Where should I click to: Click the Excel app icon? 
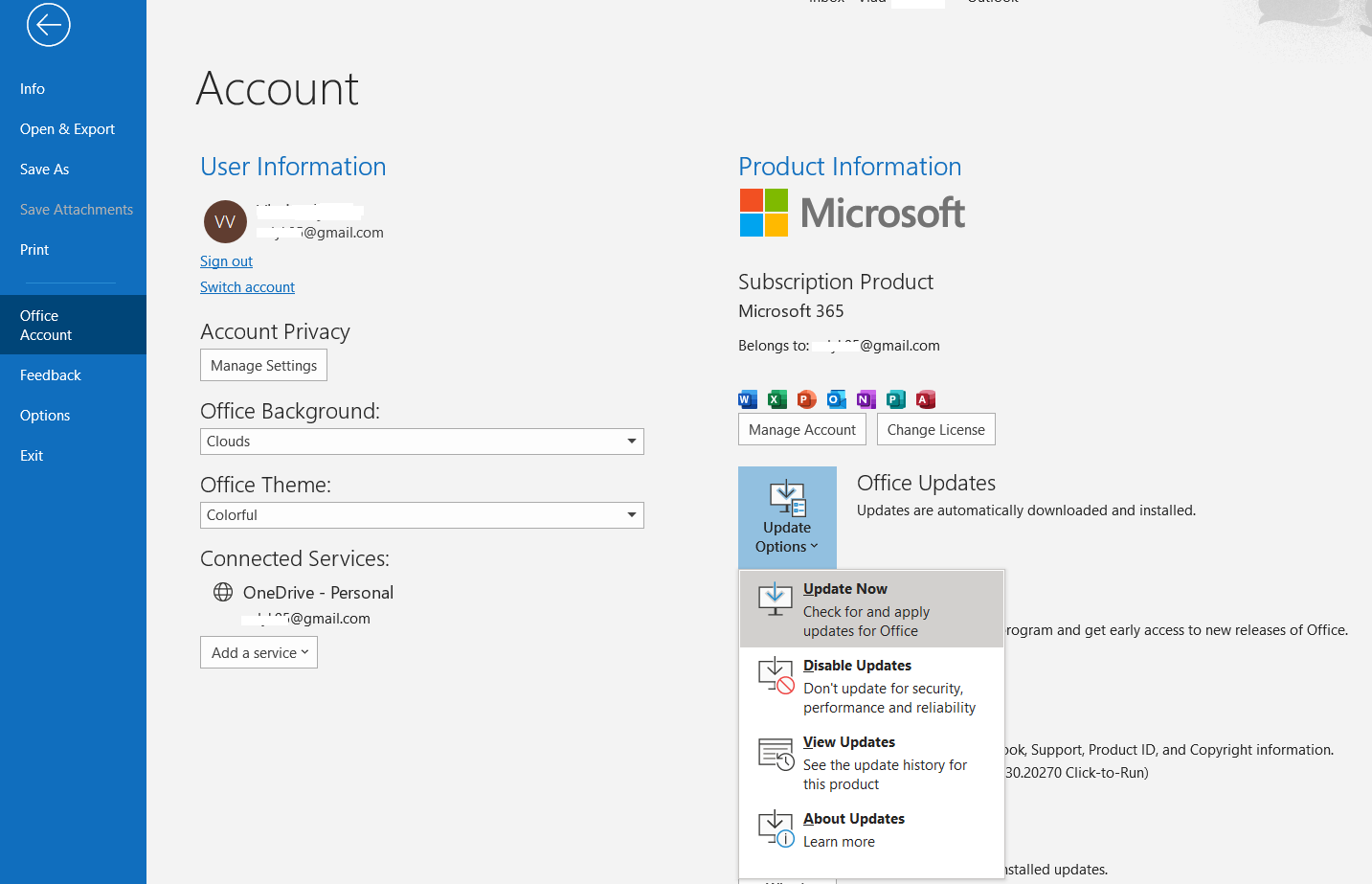pos(777,399)
